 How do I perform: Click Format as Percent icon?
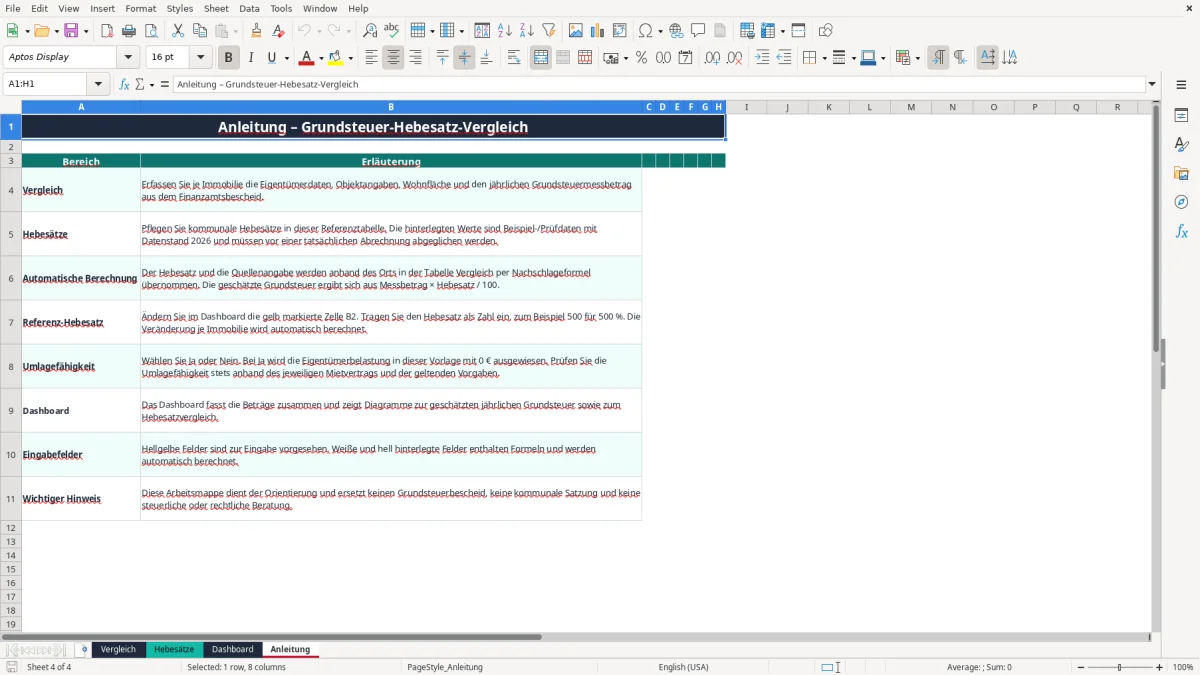(x=641, y=58)
